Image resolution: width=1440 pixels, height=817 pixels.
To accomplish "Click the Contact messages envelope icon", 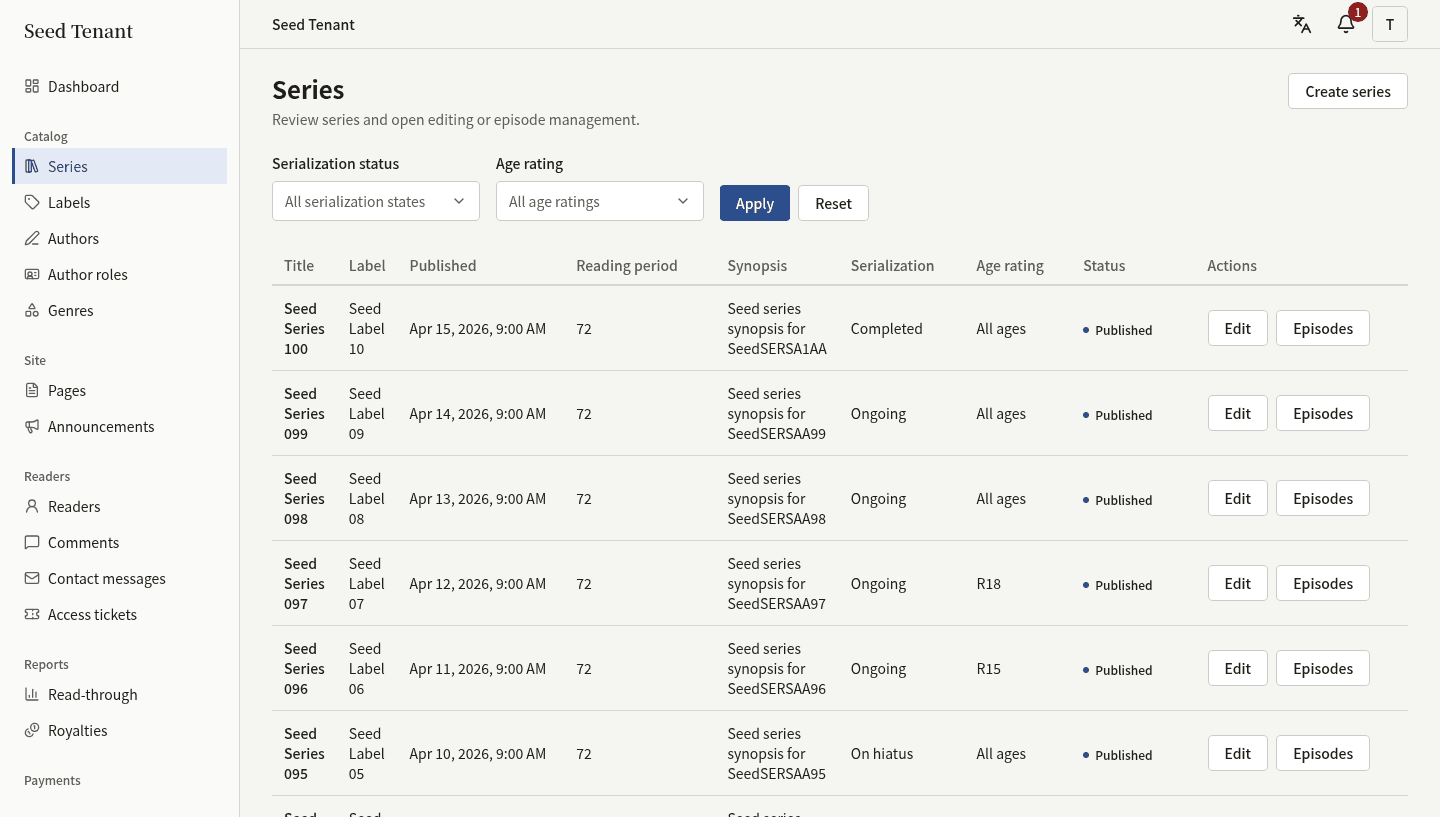I will 32,578.
